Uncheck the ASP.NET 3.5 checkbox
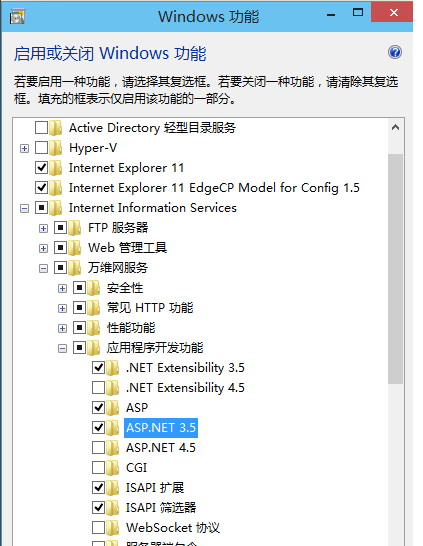This screenshot has height=546, width=423. coord(99,428)
